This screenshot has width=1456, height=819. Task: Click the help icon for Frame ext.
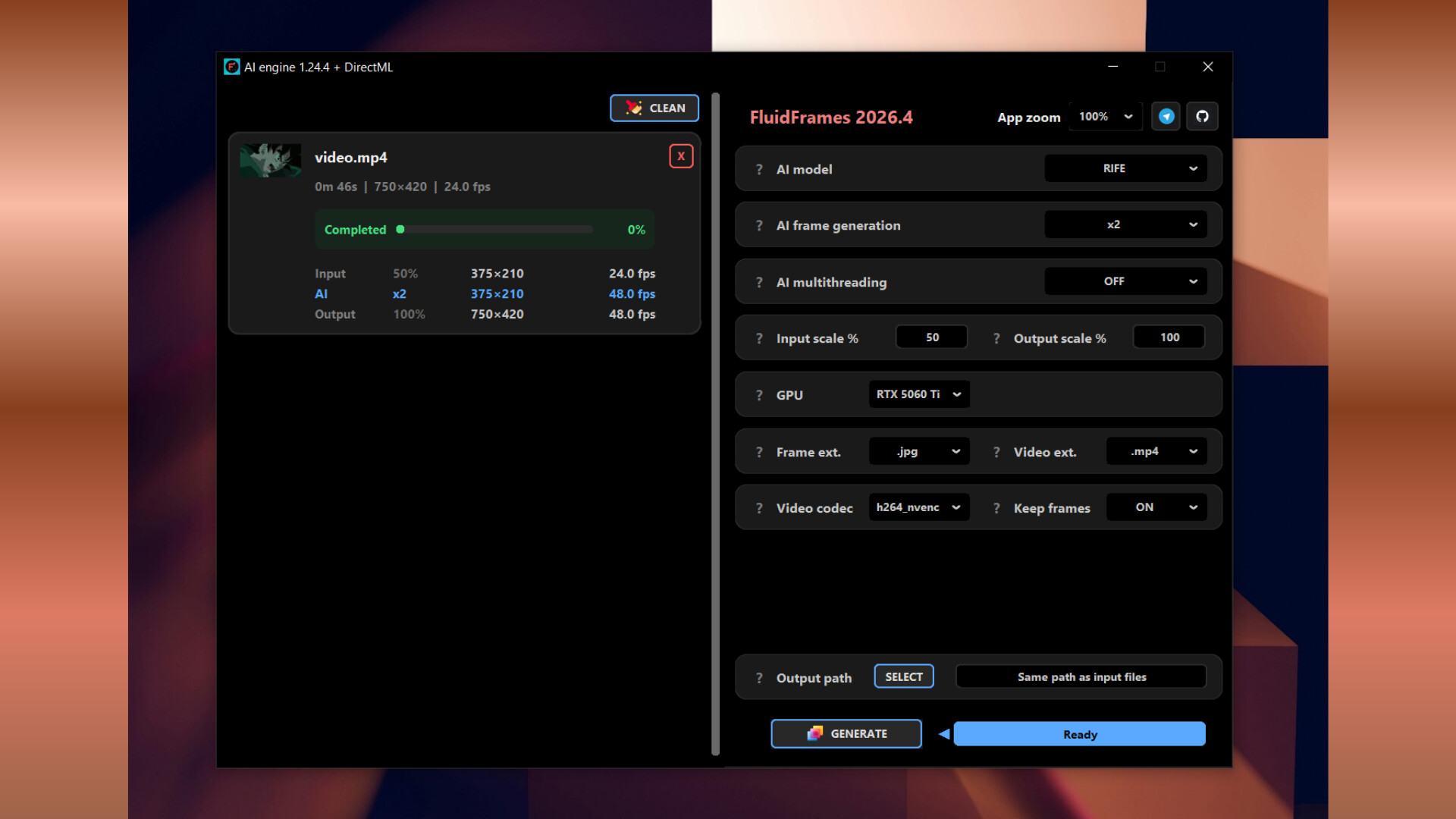[x=759, y=452]
